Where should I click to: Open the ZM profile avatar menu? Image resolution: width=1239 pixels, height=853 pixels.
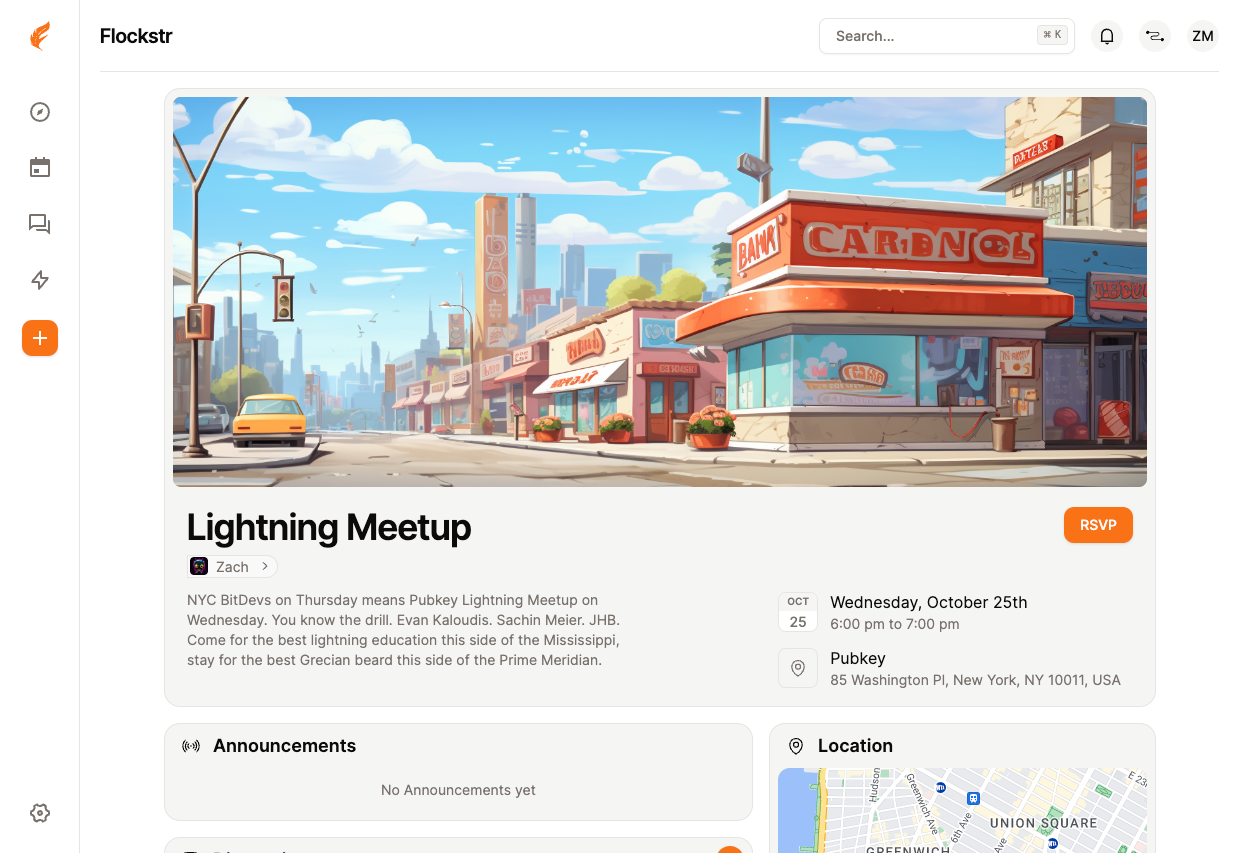(1203, 36)
